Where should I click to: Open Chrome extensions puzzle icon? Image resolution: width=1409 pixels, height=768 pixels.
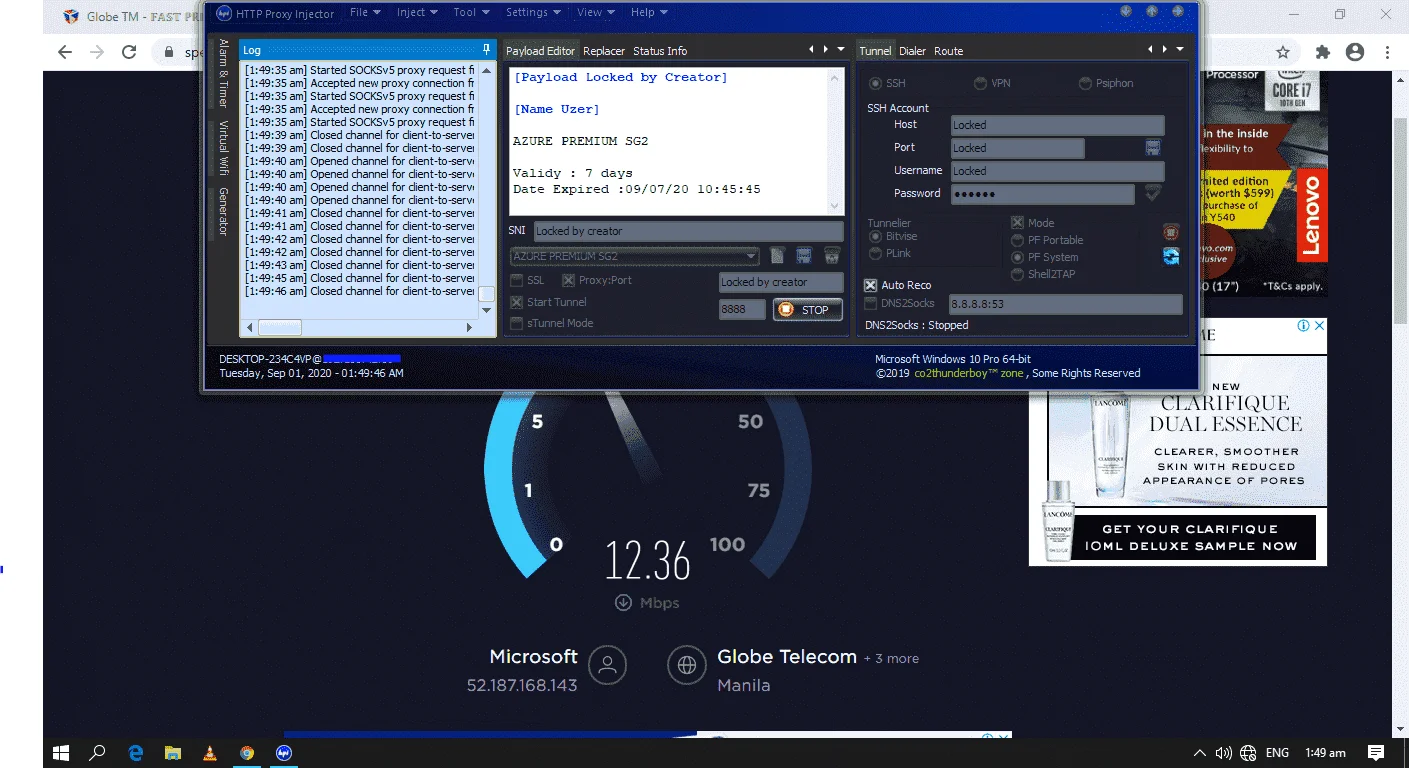(1322, 52)
